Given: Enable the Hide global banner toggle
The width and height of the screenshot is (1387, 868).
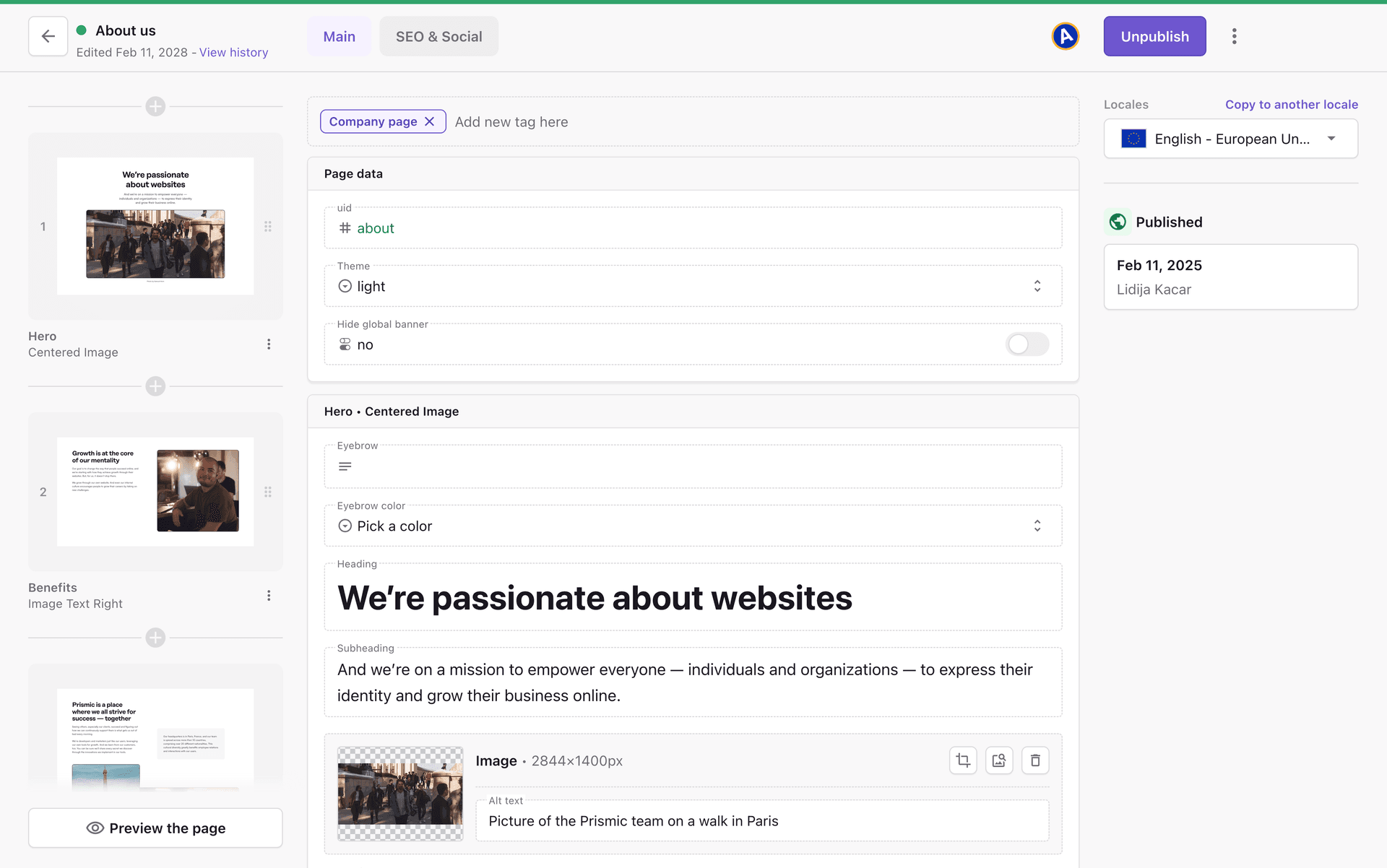Looking at the screenshot, I should 1027,344.
